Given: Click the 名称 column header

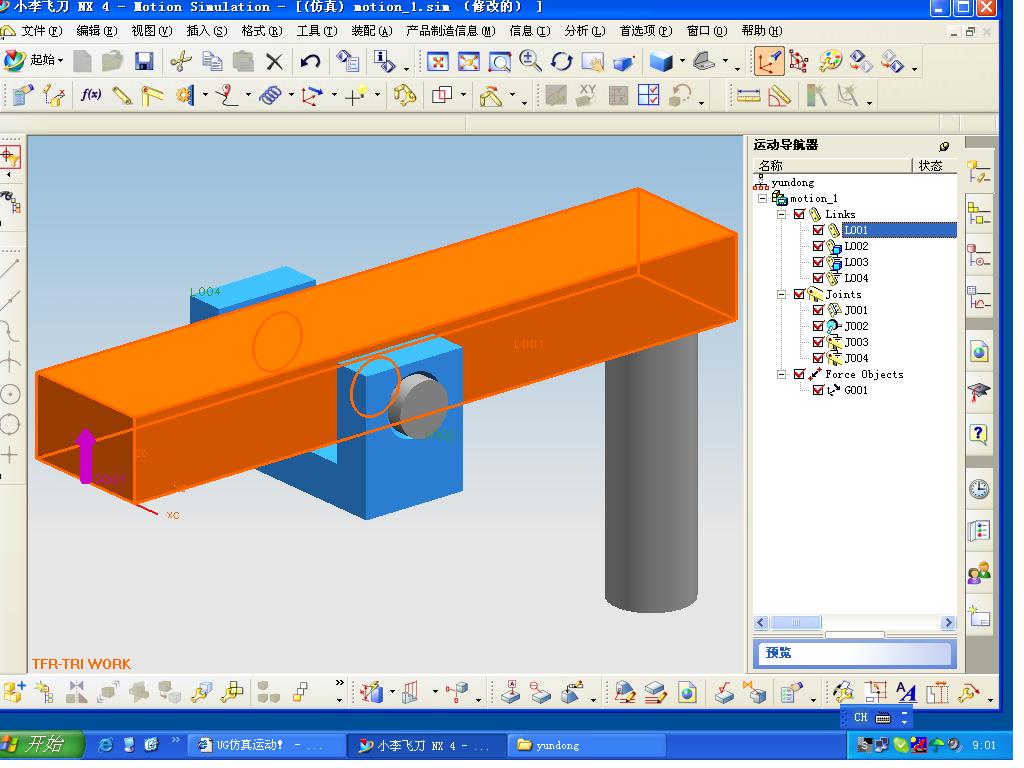Looking at the screenshot, I should click(x=832, y=165).
